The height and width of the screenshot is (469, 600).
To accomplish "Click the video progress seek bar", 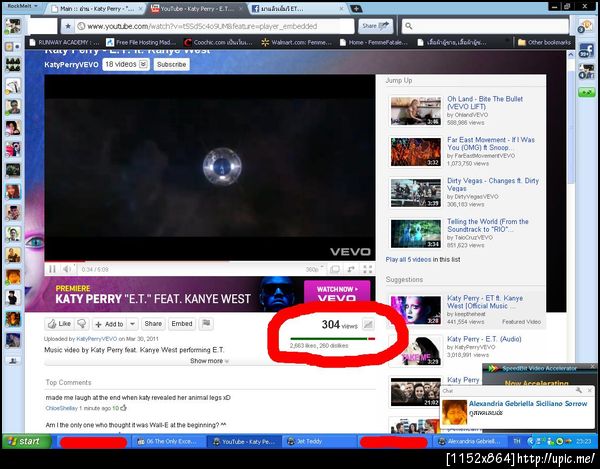I will (x=210, y=262).
